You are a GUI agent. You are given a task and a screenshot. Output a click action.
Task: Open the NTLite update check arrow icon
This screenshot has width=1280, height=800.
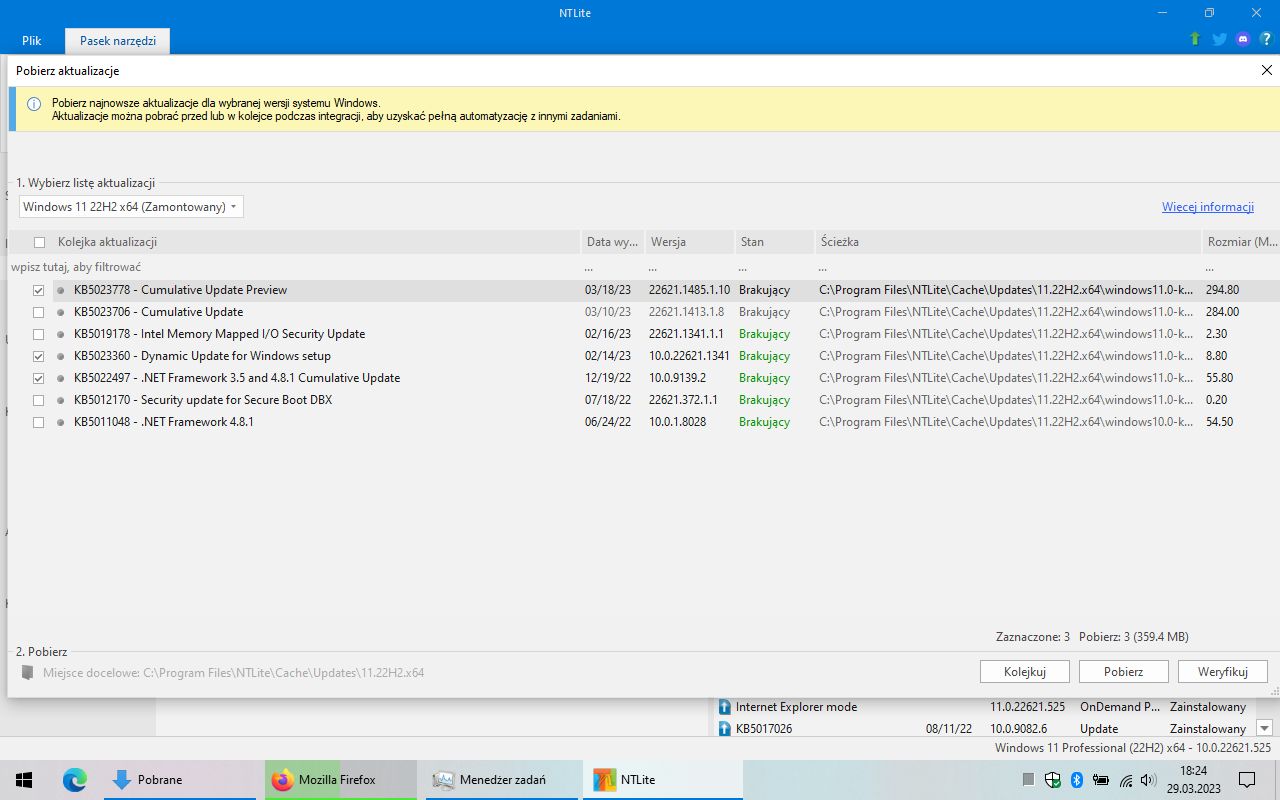[1193, 38]
